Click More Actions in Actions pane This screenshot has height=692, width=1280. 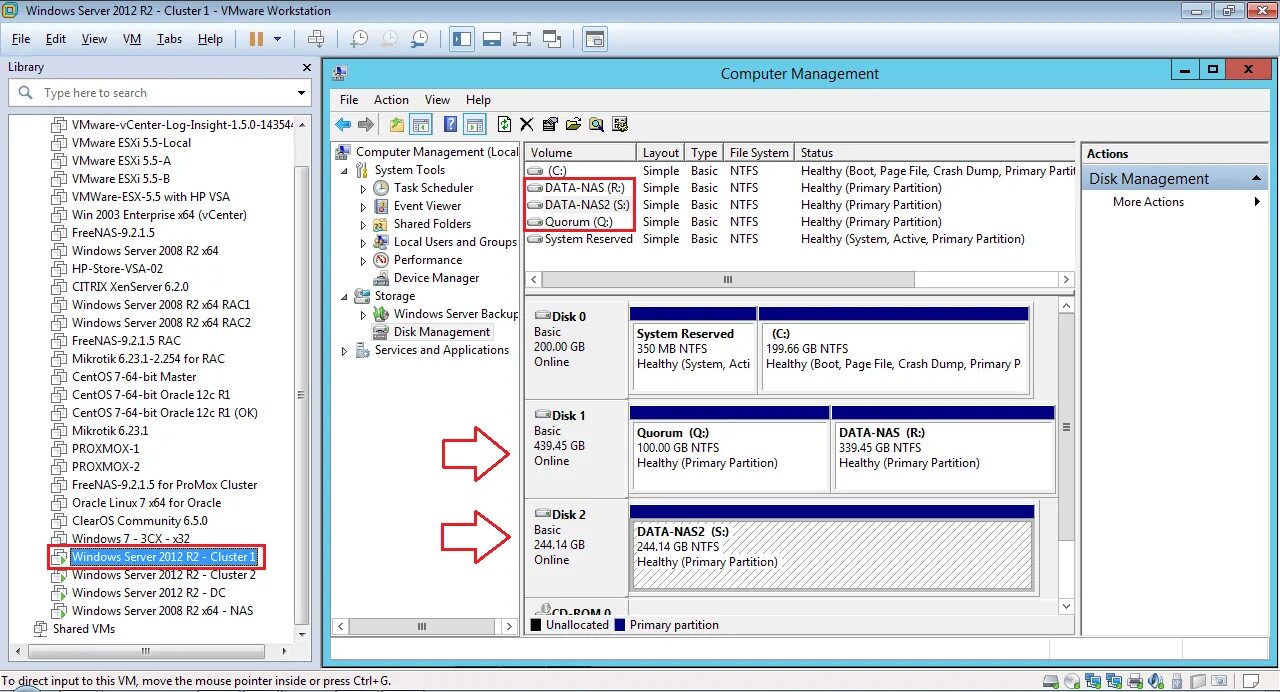pos(1148,202)
